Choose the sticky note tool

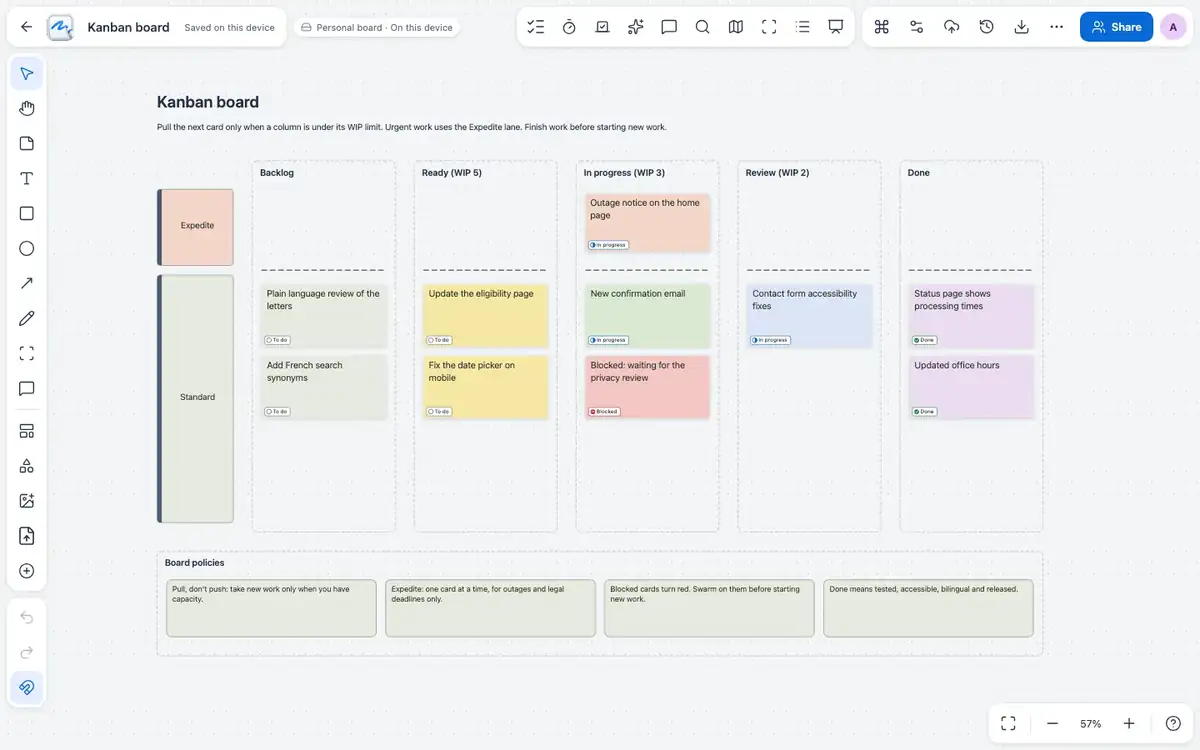tap(27, 143)
